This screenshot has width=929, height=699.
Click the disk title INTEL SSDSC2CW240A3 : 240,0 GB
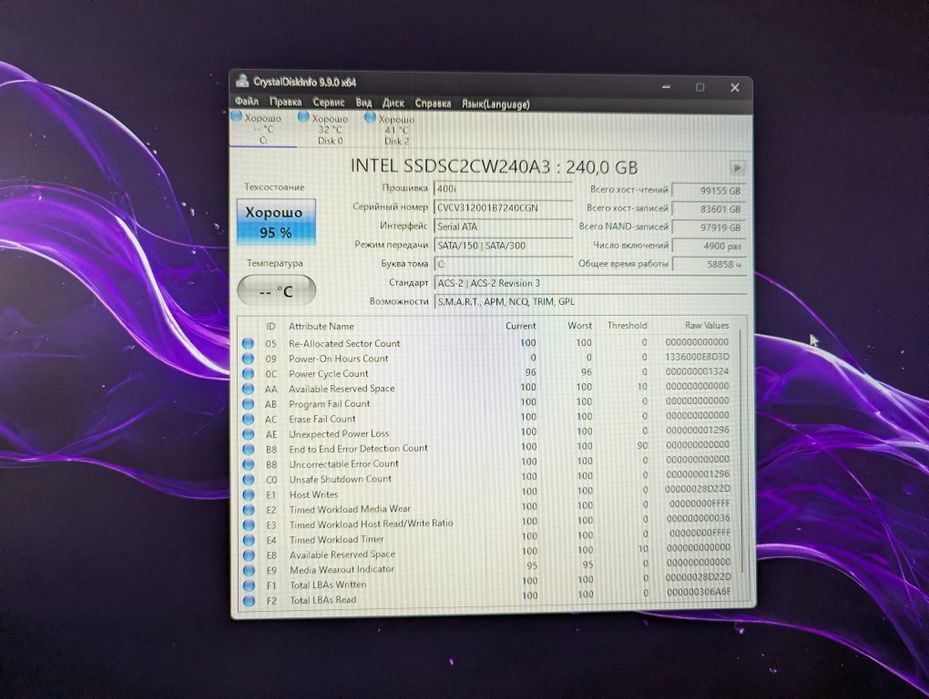click(x=494, y=167)
